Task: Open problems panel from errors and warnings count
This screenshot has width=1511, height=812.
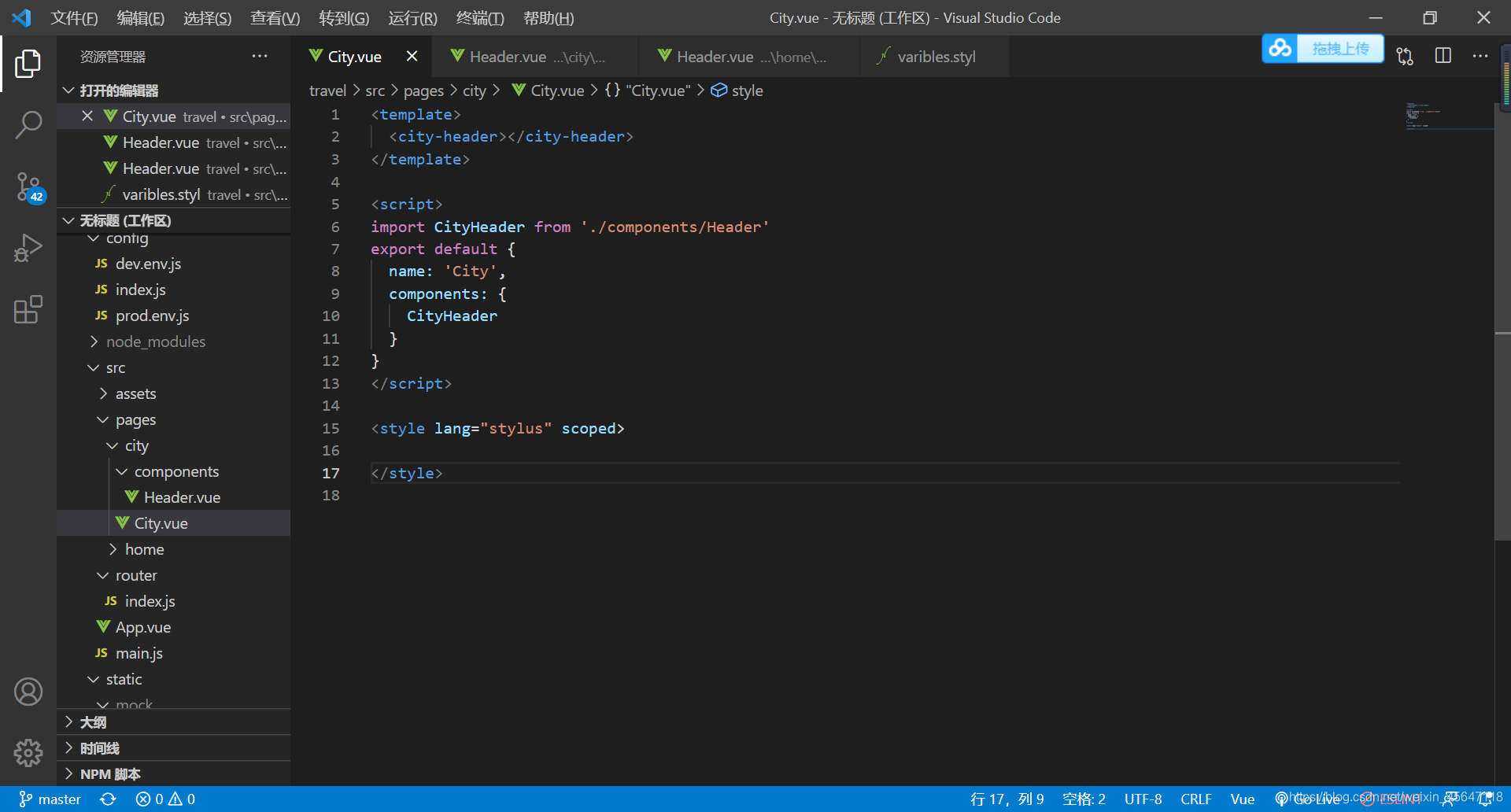Action: 165,799
